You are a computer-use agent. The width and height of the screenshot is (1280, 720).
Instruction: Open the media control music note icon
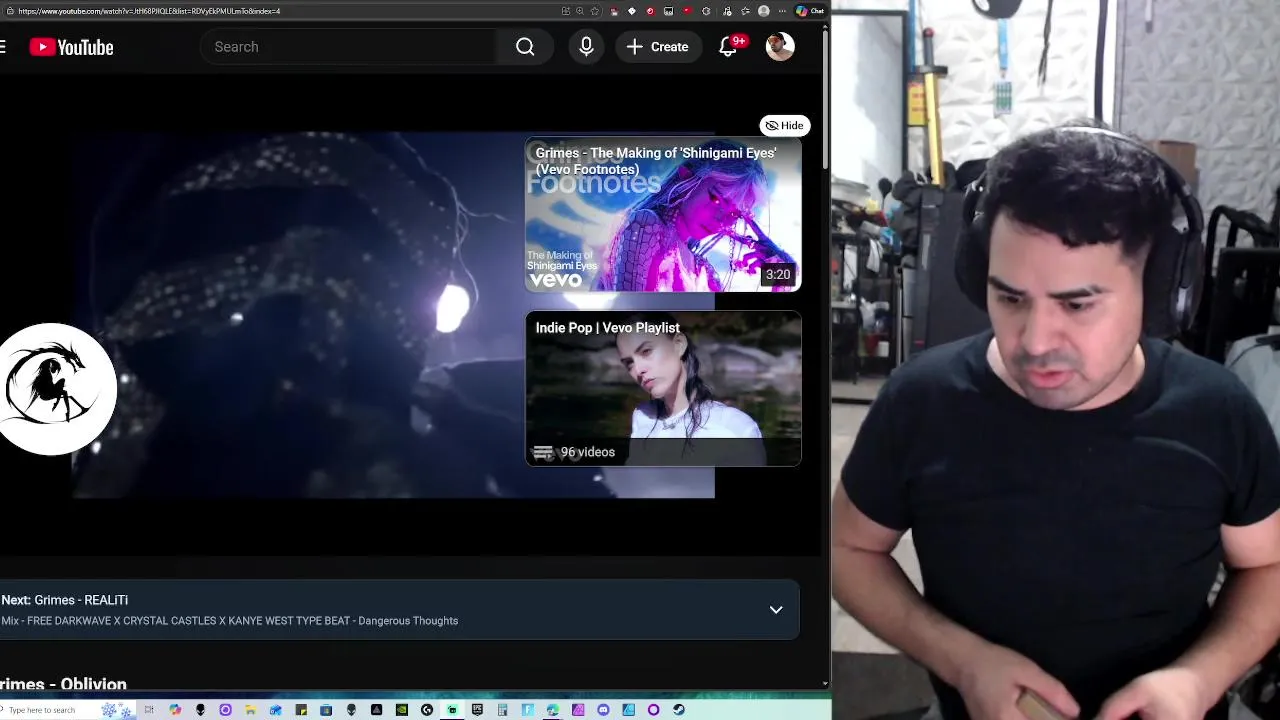tap(727, 11)
